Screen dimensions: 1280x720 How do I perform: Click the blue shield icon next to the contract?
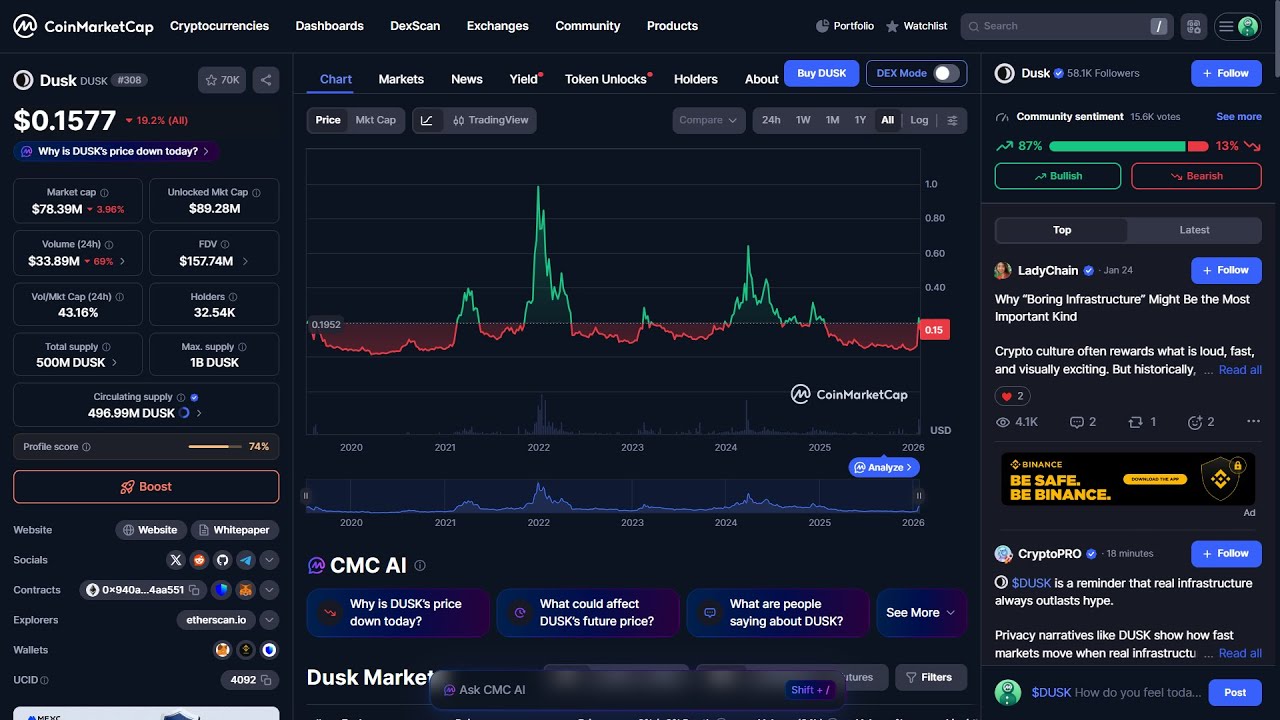point(221,590)
